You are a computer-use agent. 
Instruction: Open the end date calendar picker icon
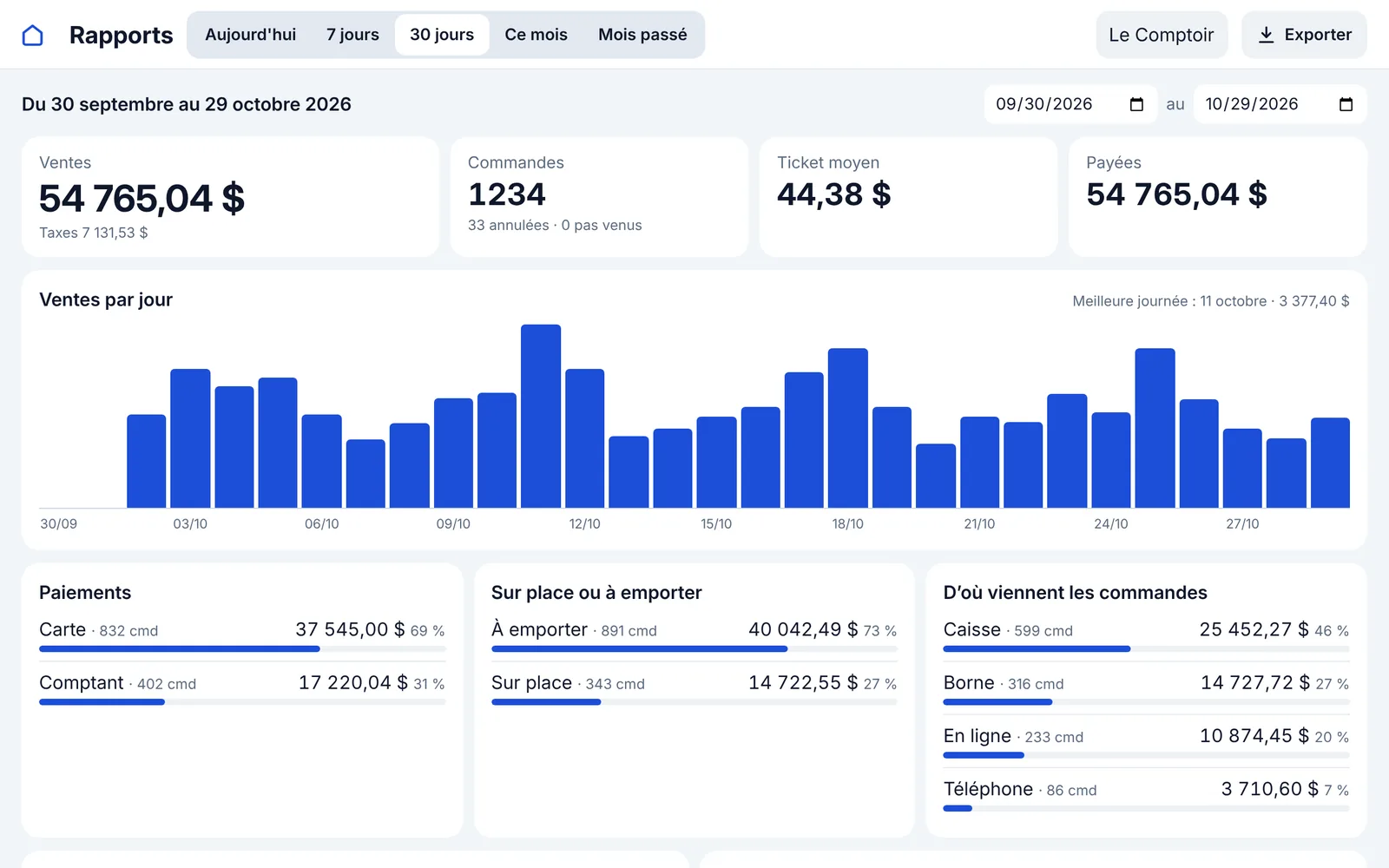[1346, 104]
